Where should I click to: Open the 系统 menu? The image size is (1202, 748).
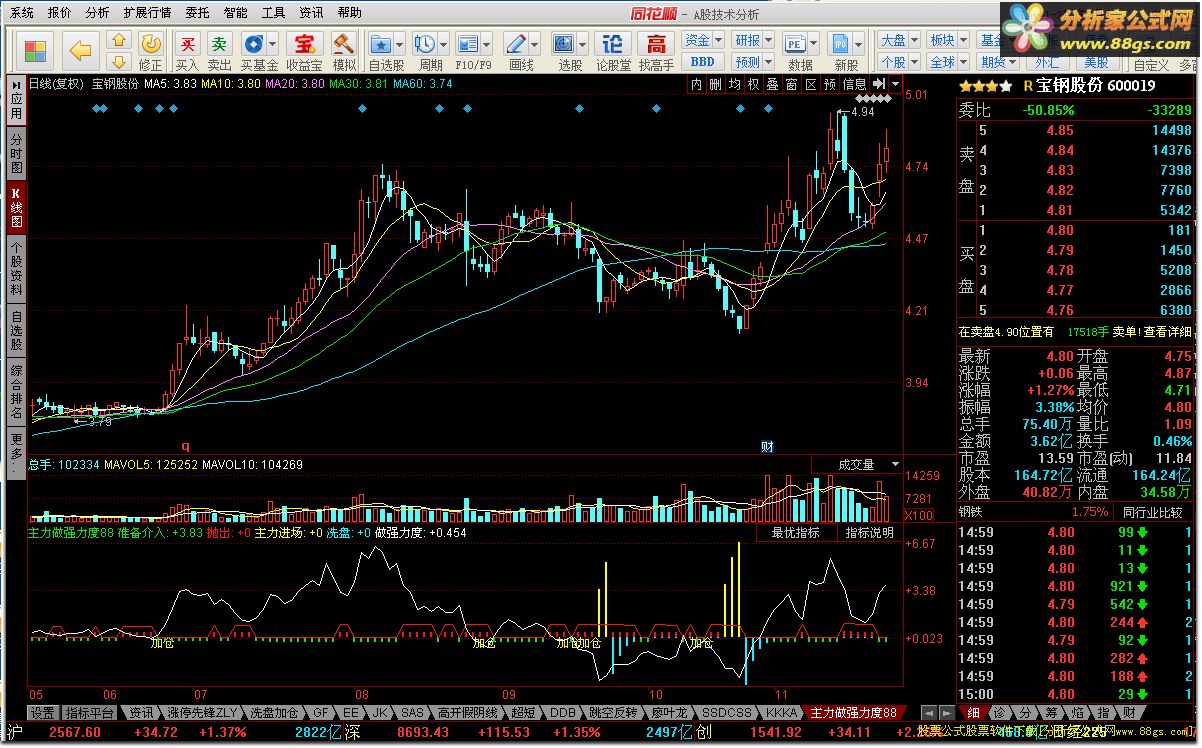coord(22,13)
